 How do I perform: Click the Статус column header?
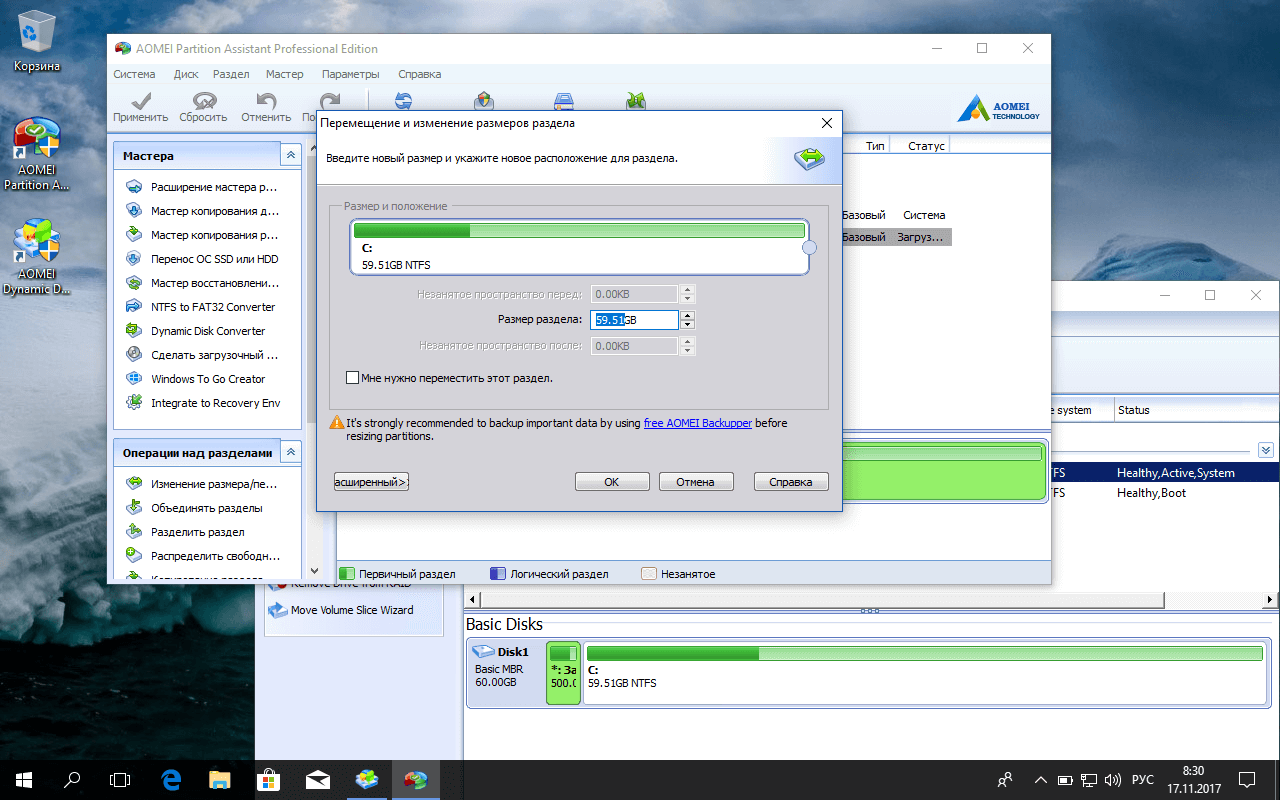coord(926,146)
